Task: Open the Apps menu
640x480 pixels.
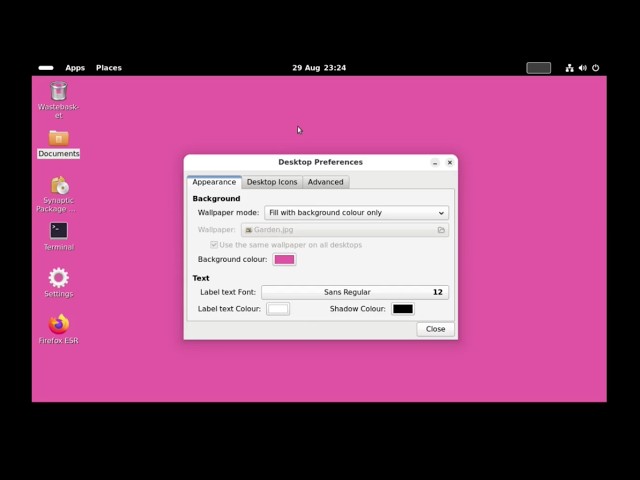Action: click(x=75, y=68)
